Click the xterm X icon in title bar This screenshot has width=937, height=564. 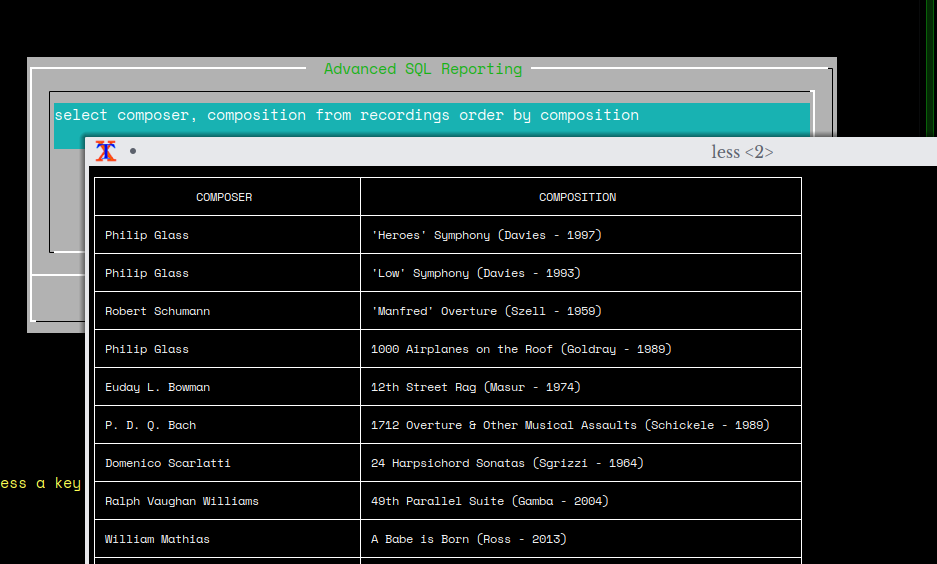[106, 151]
